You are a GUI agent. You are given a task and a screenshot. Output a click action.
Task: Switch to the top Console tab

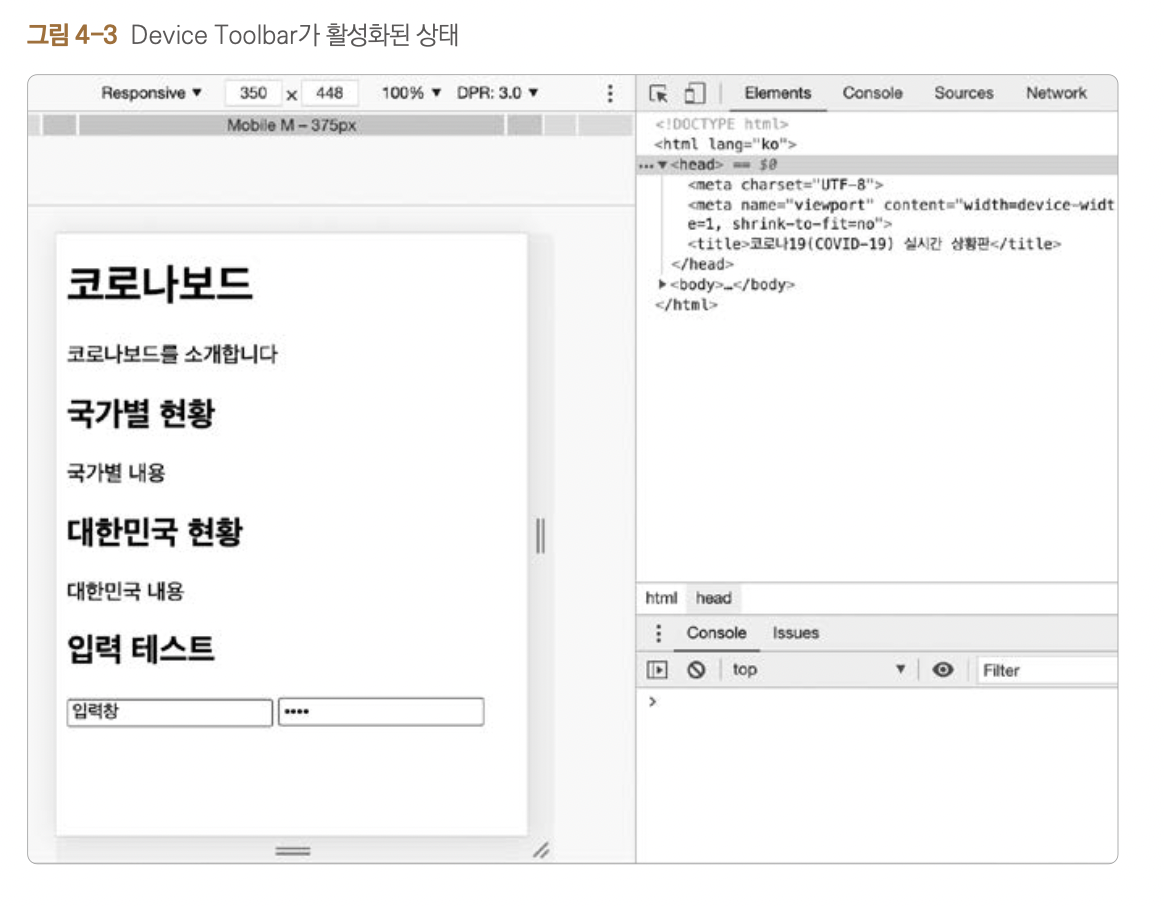872,94
